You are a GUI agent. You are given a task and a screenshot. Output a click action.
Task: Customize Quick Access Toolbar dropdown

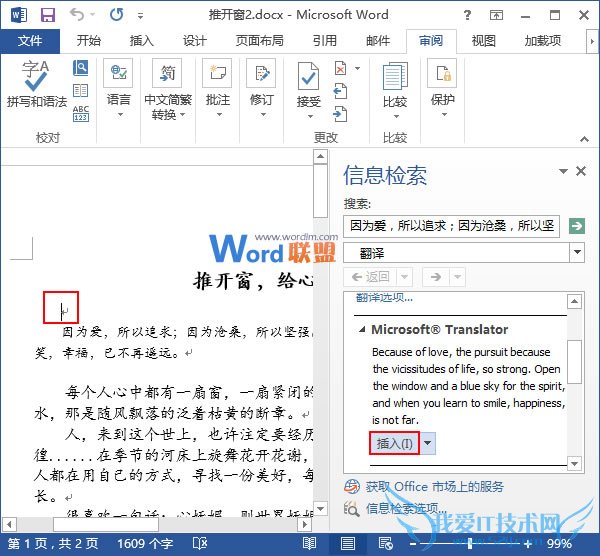tap(140, 16)
